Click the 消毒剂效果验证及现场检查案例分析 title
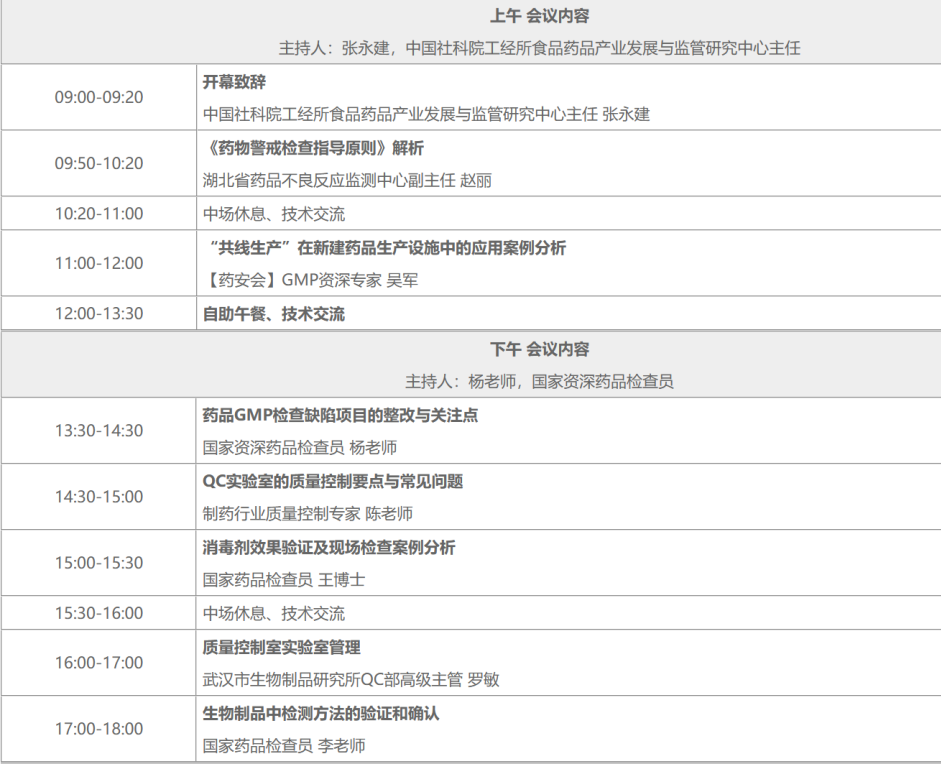This screenshot has width=941, height=764. pyautogui.click(x=329, y=547)
